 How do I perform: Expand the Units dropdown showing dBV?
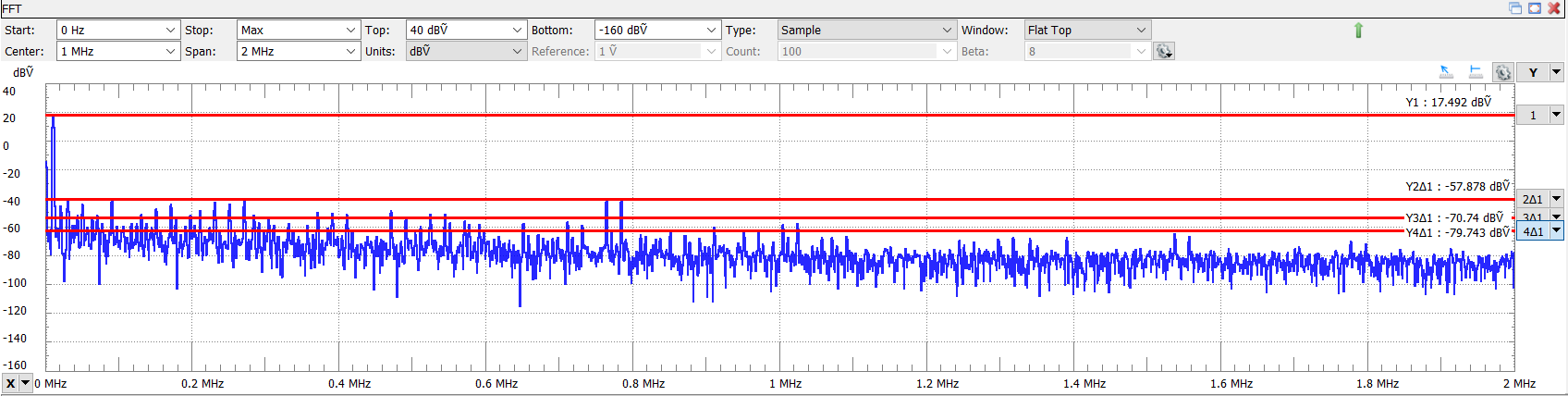[x=517, y=52]
